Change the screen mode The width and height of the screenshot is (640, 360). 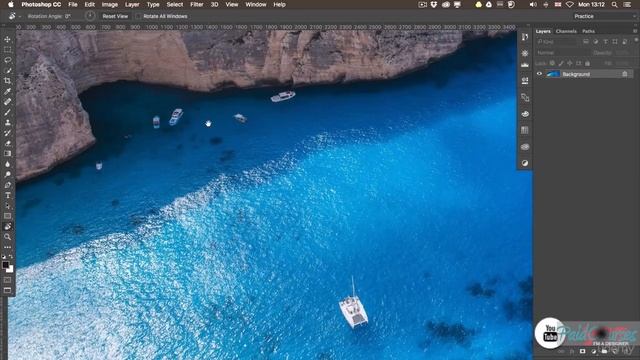[x=7, y=290]
